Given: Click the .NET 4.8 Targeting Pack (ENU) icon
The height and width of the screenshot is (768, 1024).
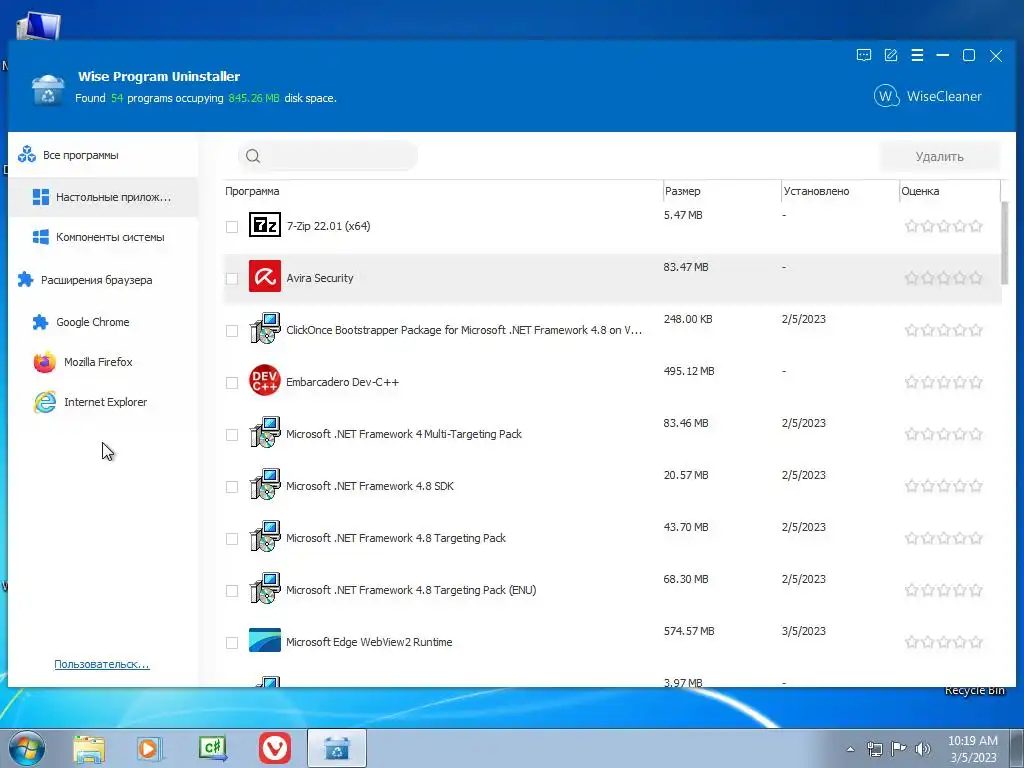Looking at the screenshot, I should [264, 588].
